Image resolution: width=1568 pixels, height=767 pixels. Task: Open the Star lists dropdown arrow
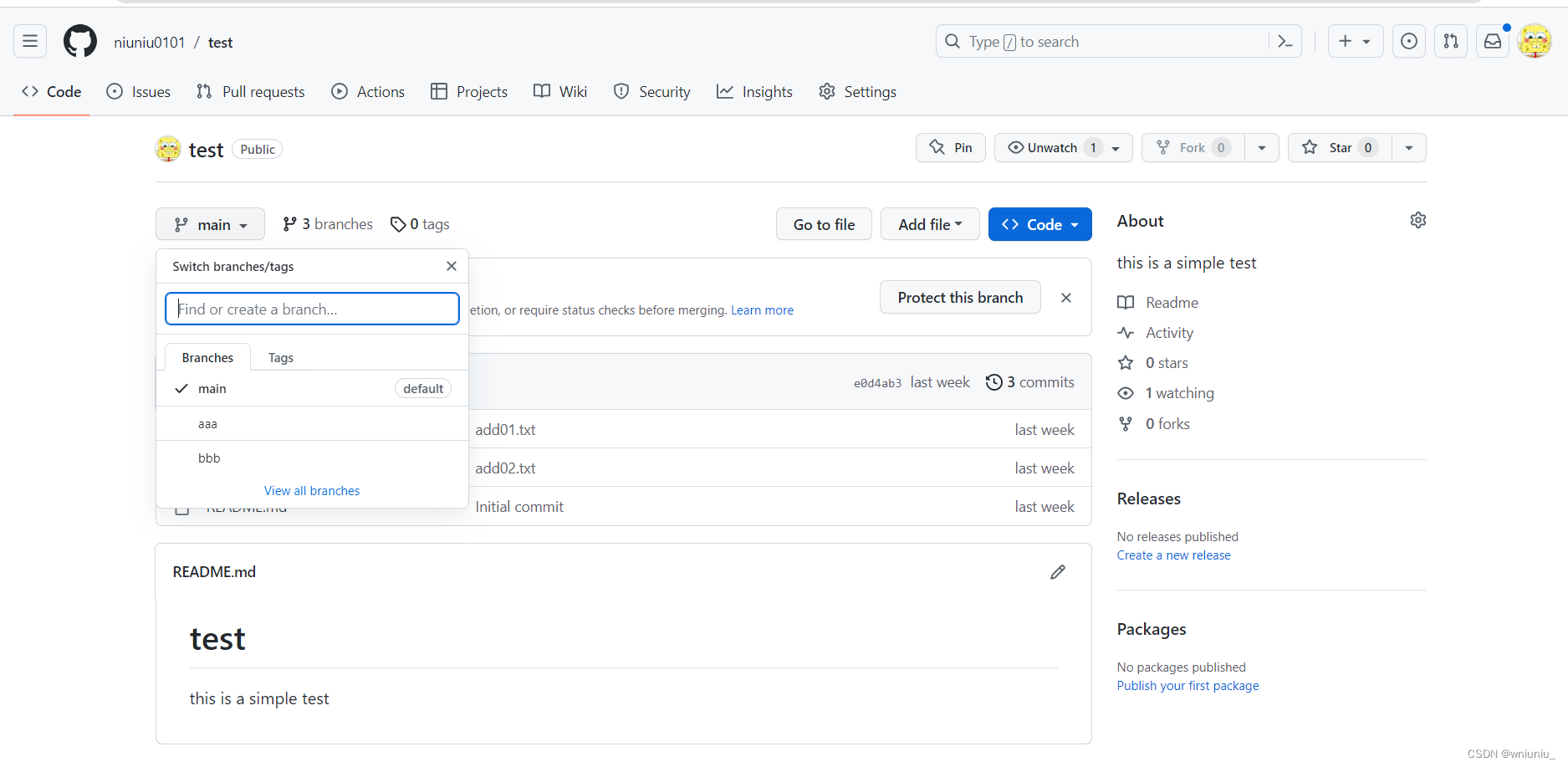pos(1409,148)
